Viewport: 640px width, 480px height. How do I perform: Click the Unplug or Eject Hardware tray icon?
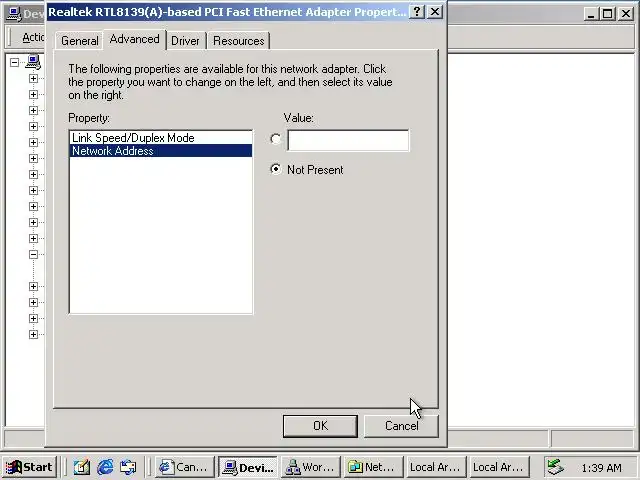(x=556, y=467)
